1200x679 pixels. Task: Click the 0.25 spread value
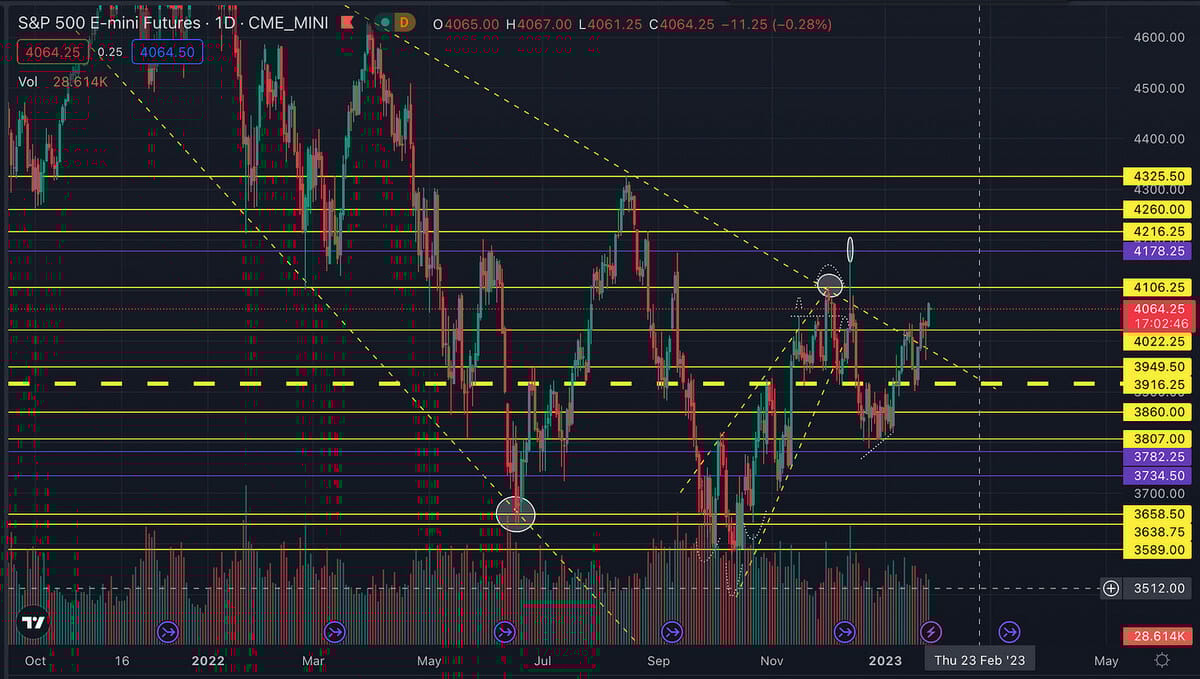click(110, 52)
